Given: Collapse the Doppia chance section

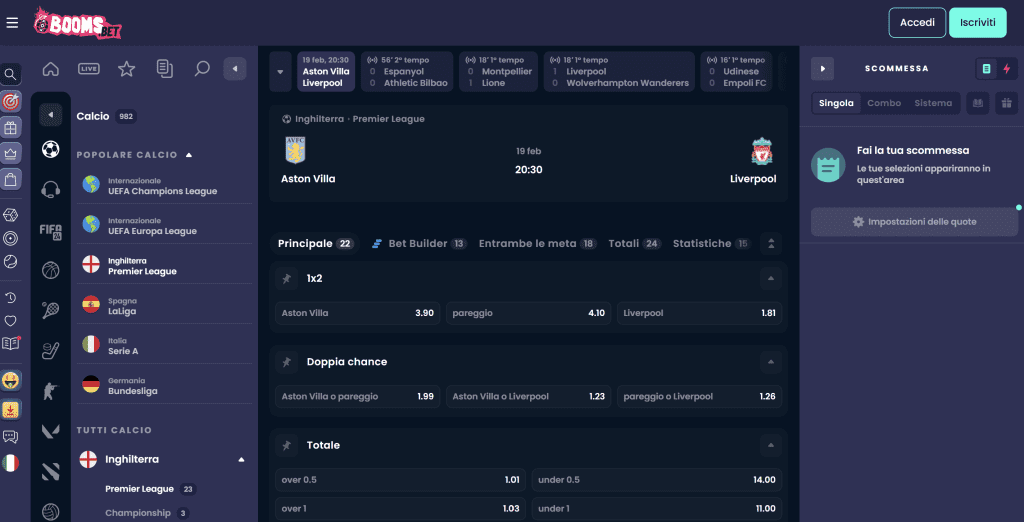Looking at the screenshot, I should click(x=771, y=362).
